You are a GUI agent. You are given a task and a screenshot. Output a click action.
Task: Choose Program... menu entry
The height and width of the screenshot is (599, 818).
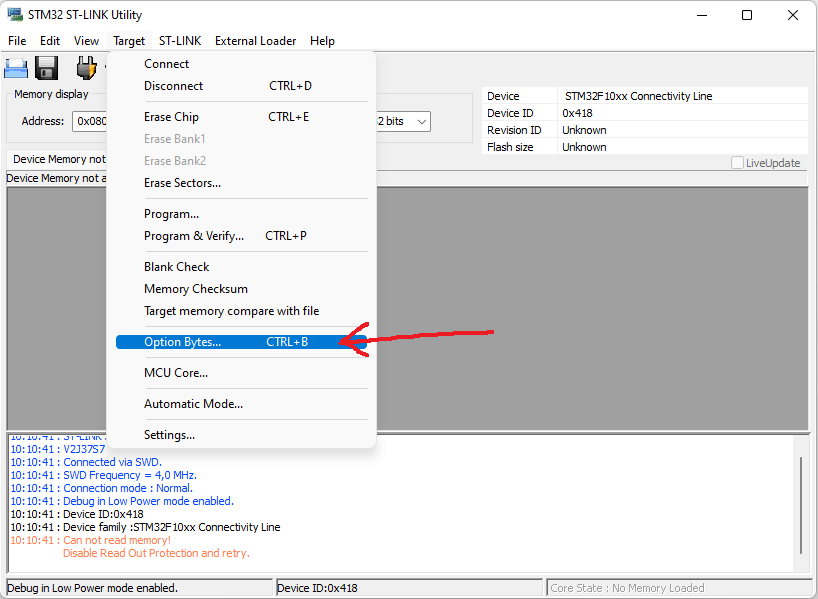pyautogui.click(x=242, y=214)
